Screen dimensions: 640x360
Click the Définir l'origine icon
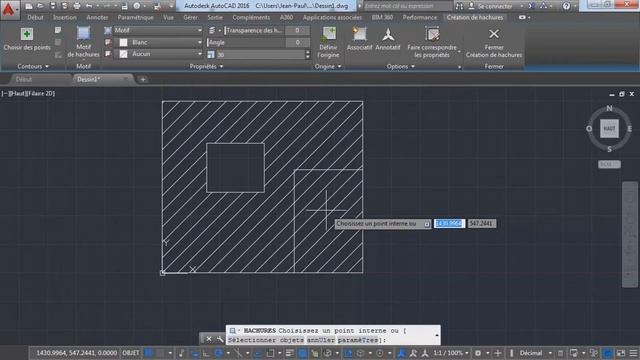click(329, 34)
